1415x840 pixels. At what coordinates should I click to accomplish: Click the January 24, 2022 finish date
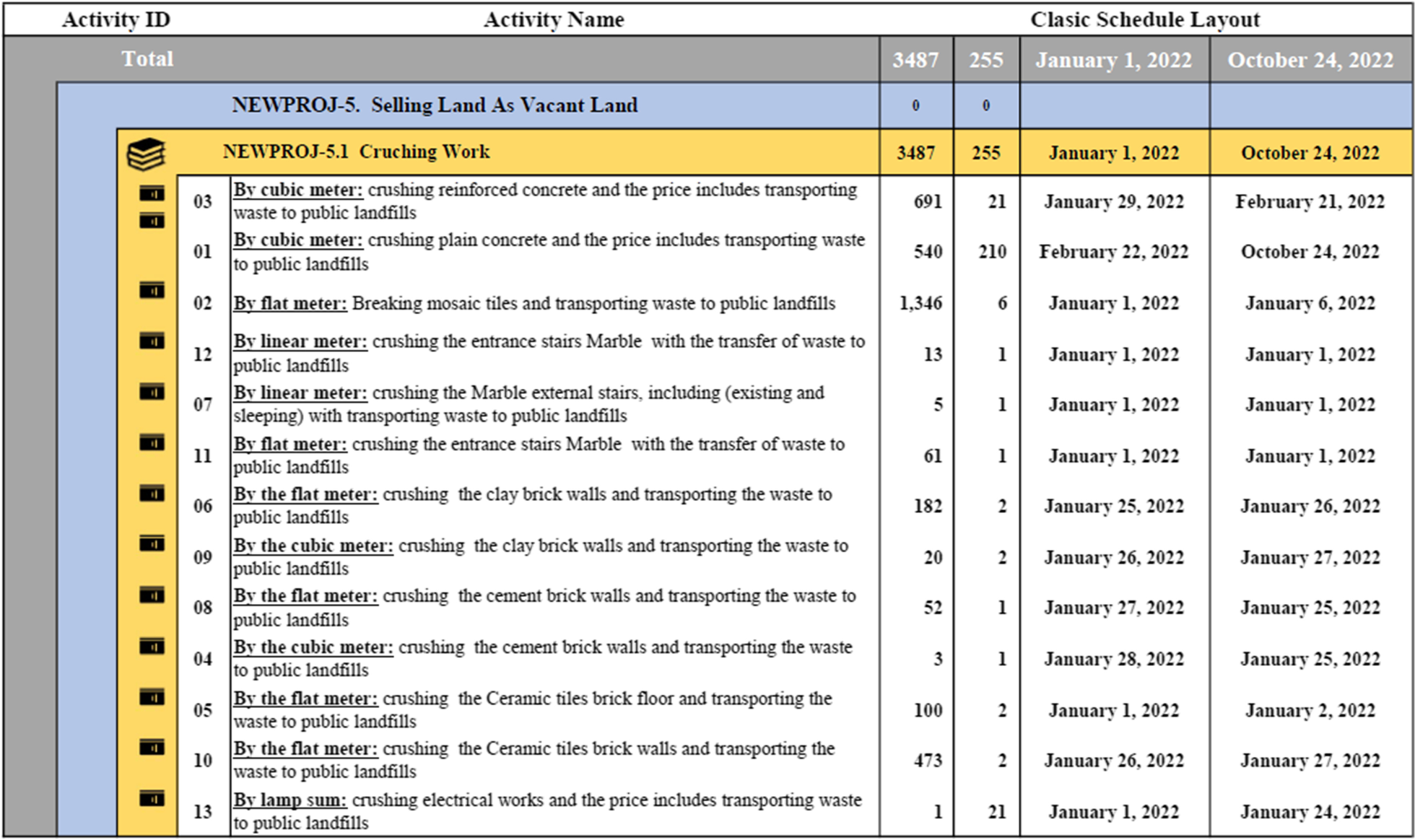tap(1310, 812)
